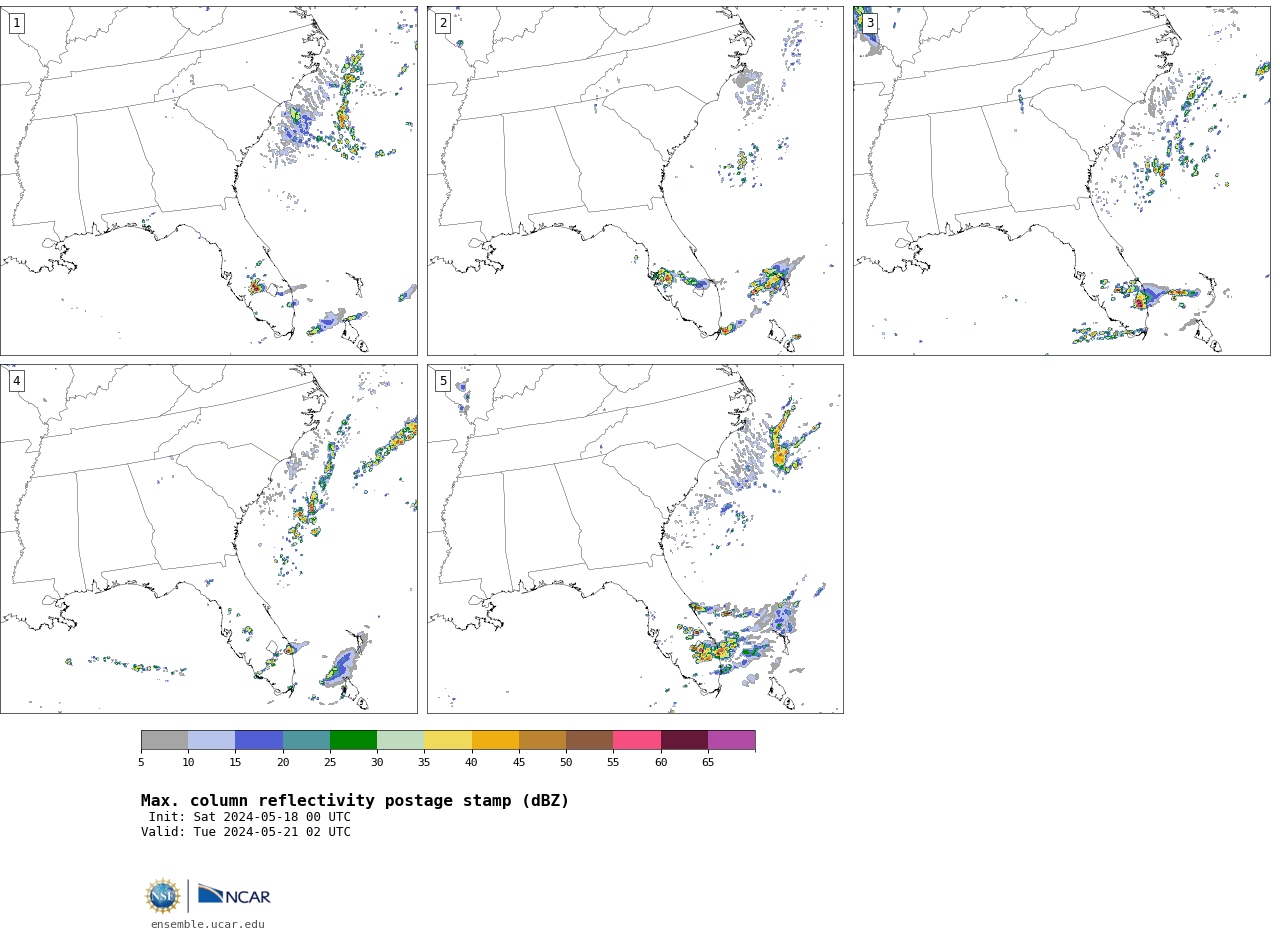Click colorbar tick label '50'

[x=566, y=763]
